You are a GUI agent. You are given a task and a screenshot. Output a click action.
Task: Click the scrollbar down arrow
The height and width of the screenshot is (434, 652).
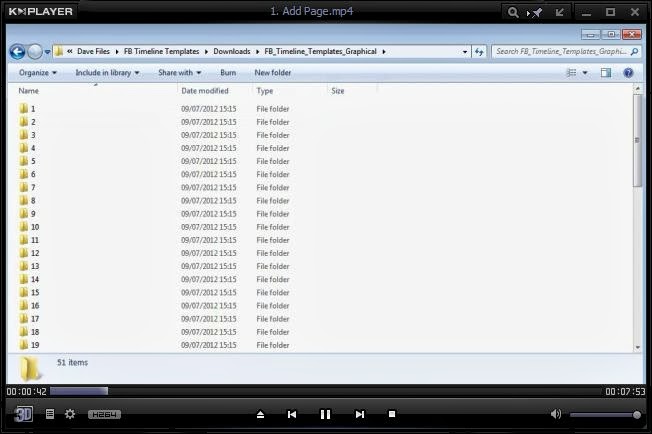click(637, 348)
